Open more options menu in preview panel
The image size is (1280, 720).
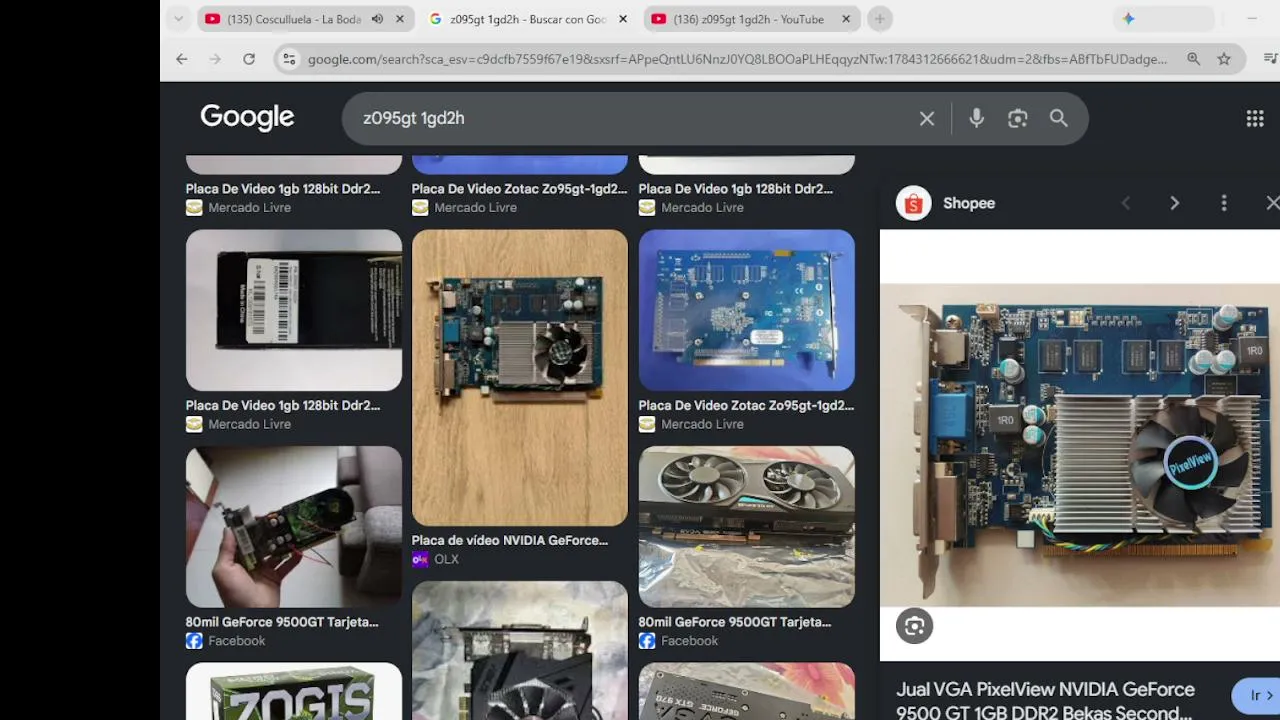coord(1224,203)
